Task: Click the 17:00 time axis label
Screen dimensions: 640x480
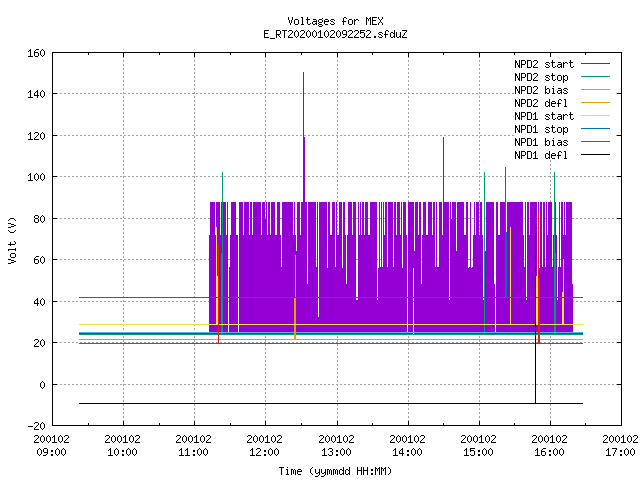Action: 620,452
